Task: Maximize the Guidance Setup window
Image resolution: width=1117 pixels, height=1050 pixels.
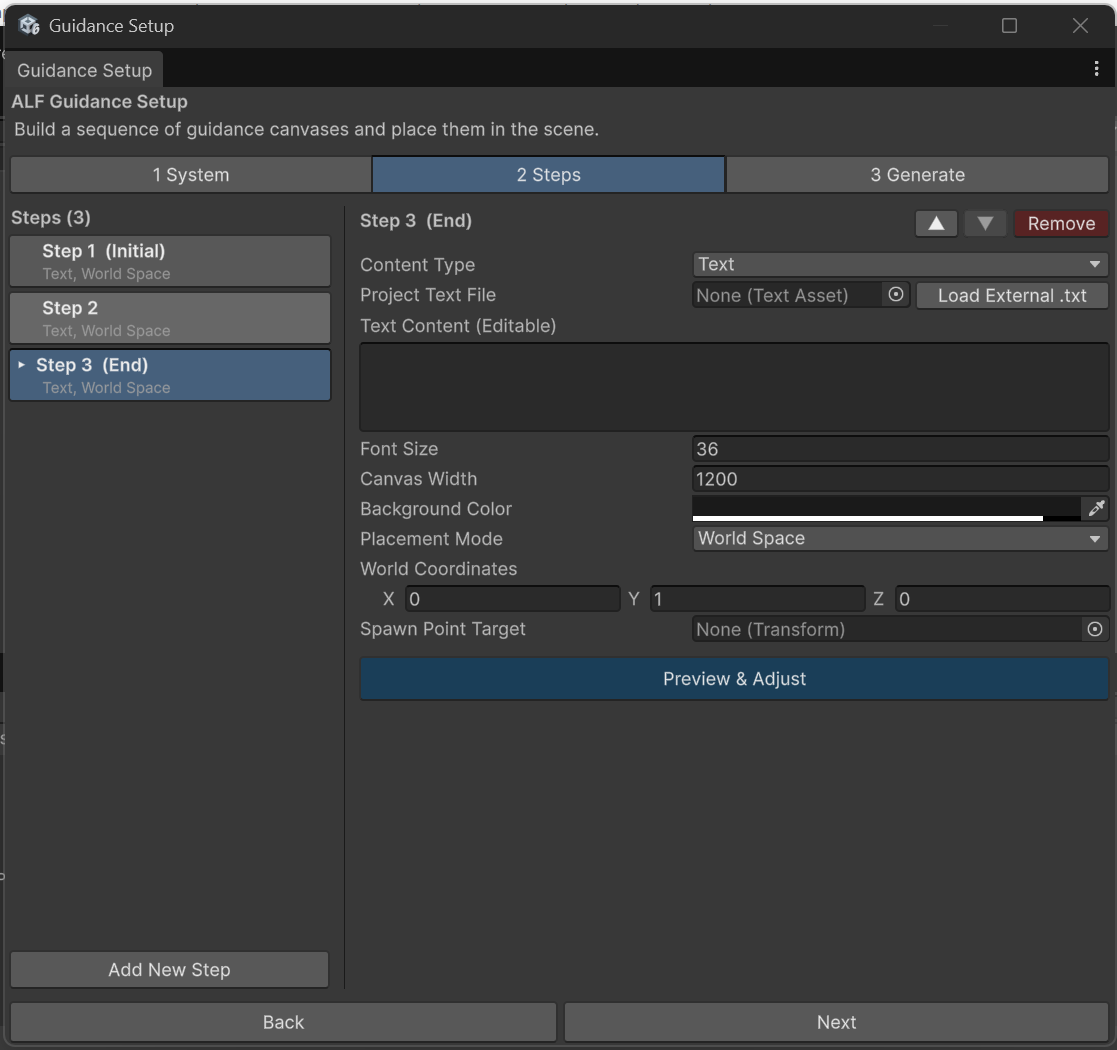Action: pyautogui.click(x=1009, y=26)
